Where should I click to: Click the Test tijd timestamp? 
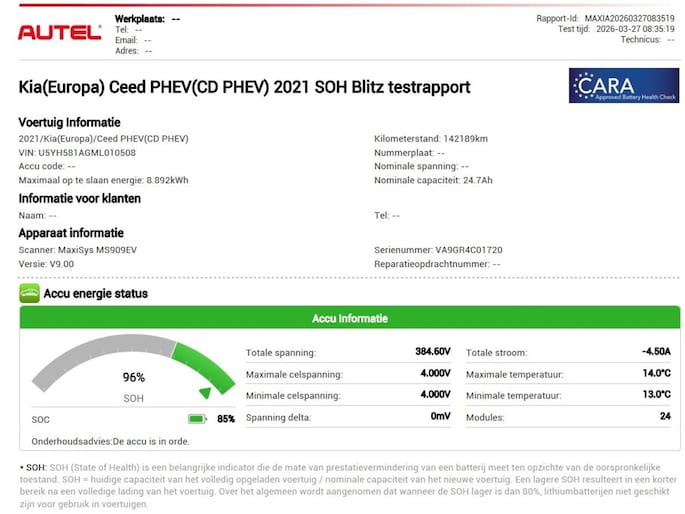point(635,30)
